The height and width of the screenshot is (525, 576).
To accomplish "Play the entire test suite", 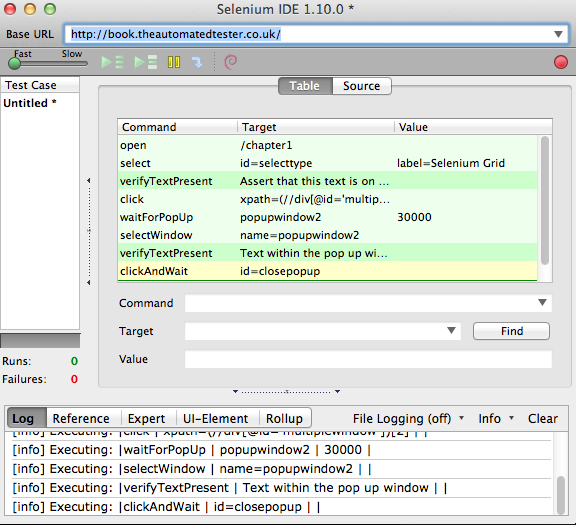I will point(112,62).
